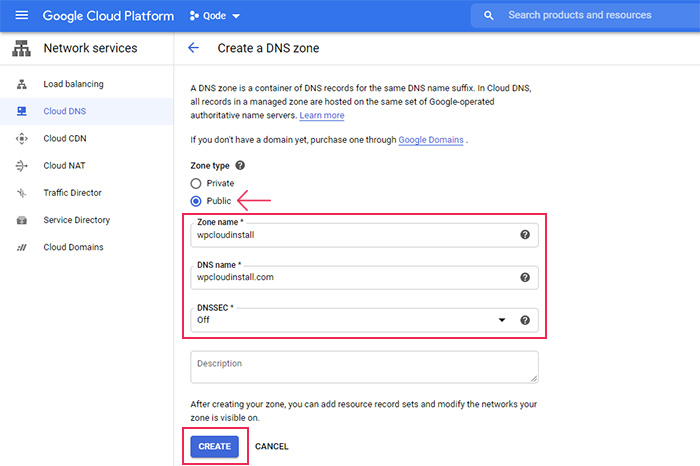Click the search magnifier icon
The width and height of the screenshot is (700, 466).
point(489,16)
